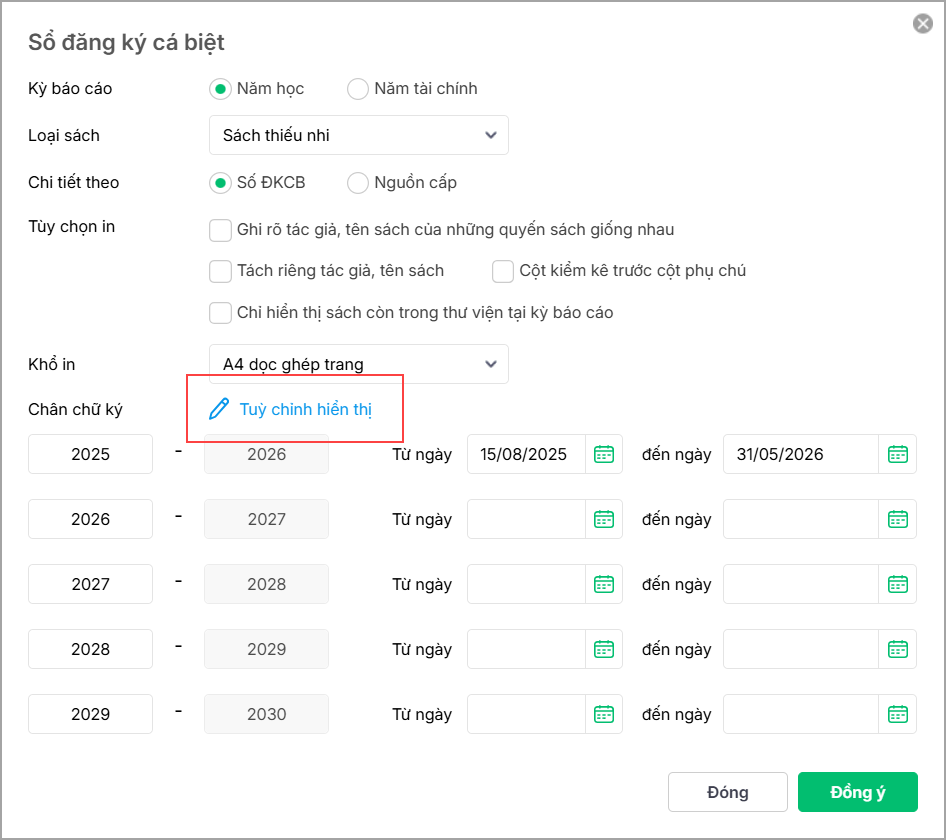Click the 2027 start year field
946x840 pixels.
[91, 584]
